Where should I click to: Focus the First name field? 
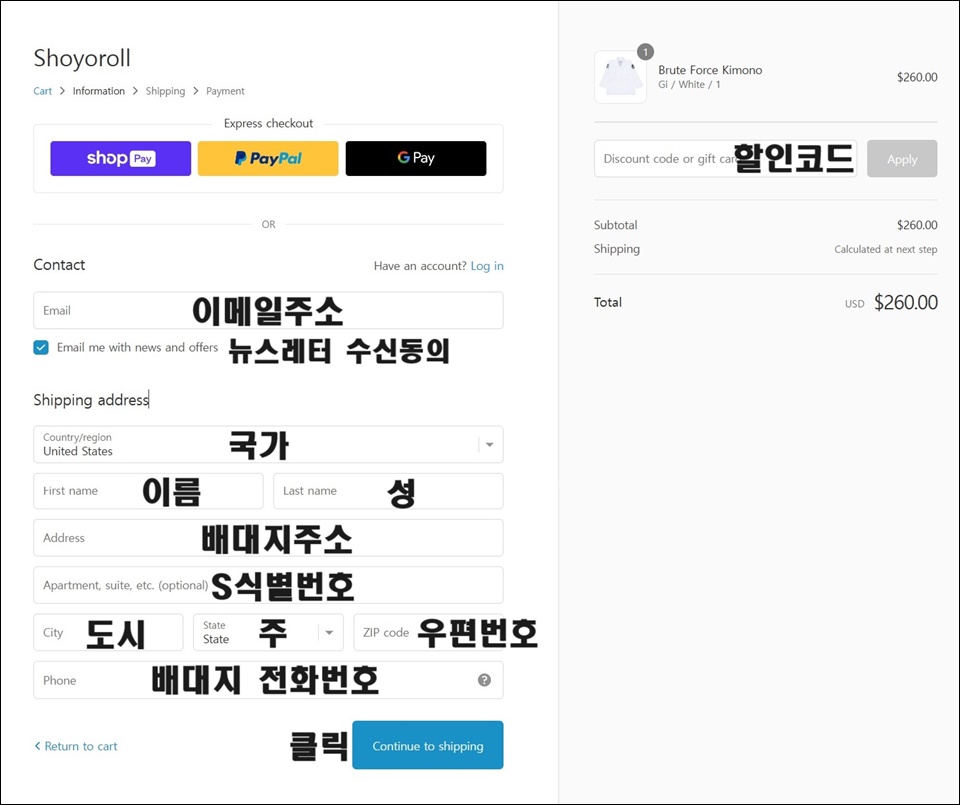coord(148,491)
